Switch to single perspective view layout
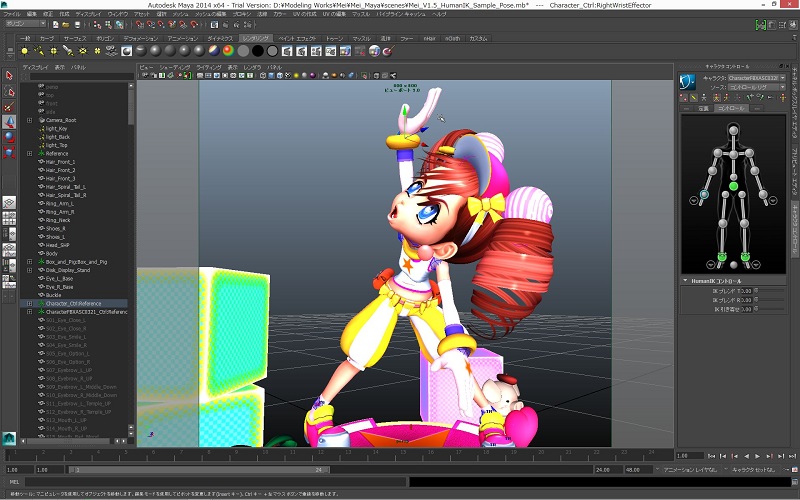This screenshot has width=800, height=500. (x=9, y=203)
